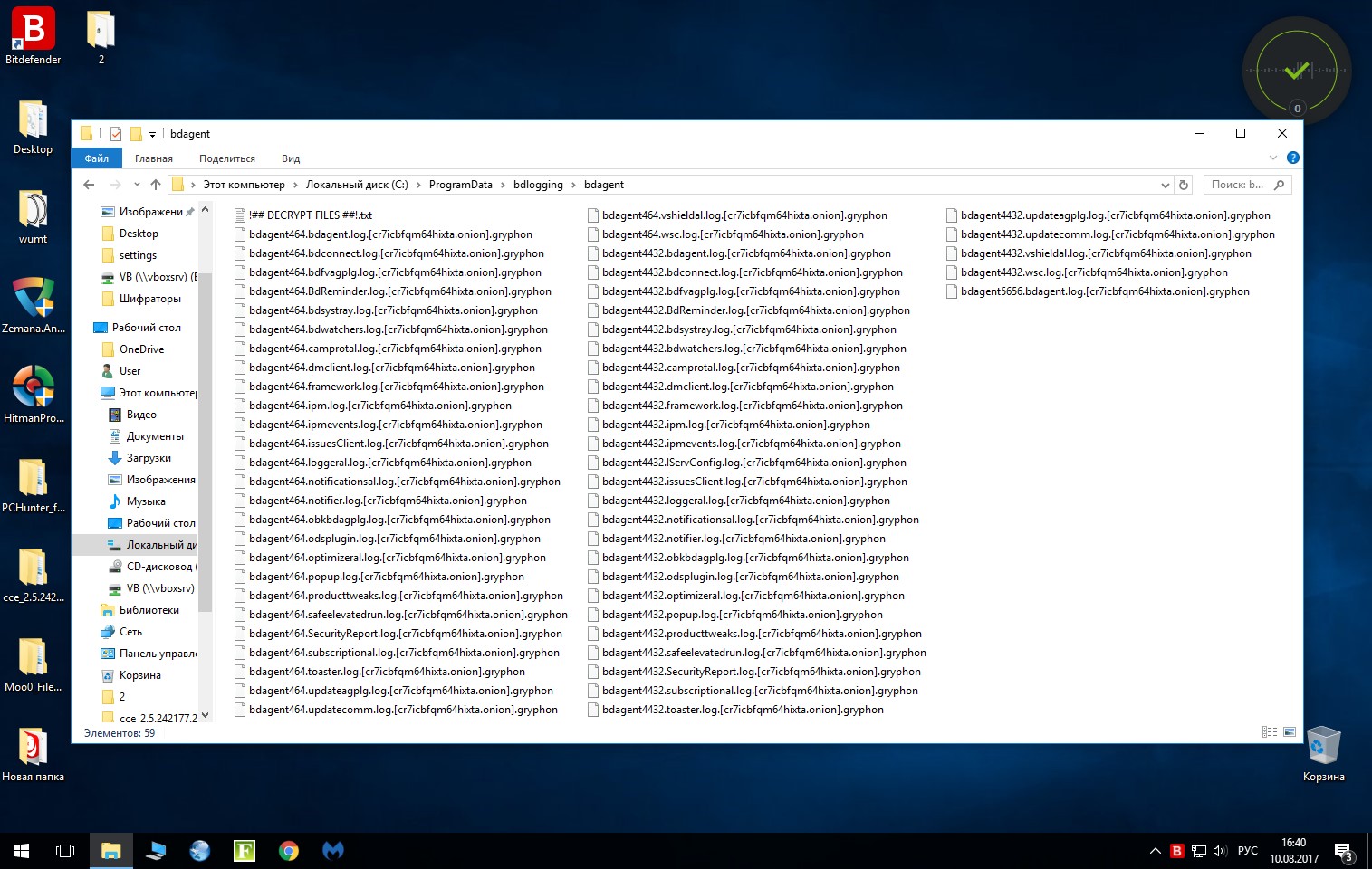1372x869 pixels.
Task: Click the New folder icon in the title bar
Action: tap(136, 134)
